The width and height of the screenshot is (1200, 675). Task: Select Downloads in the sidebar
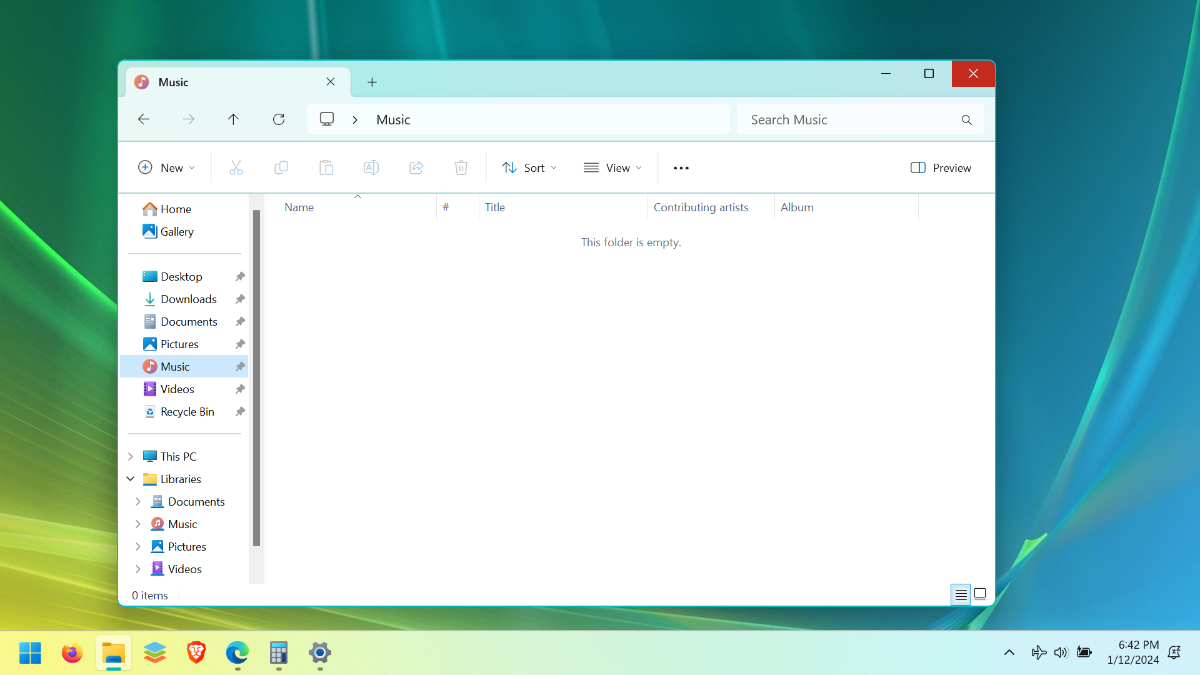[x=189, y=299]
